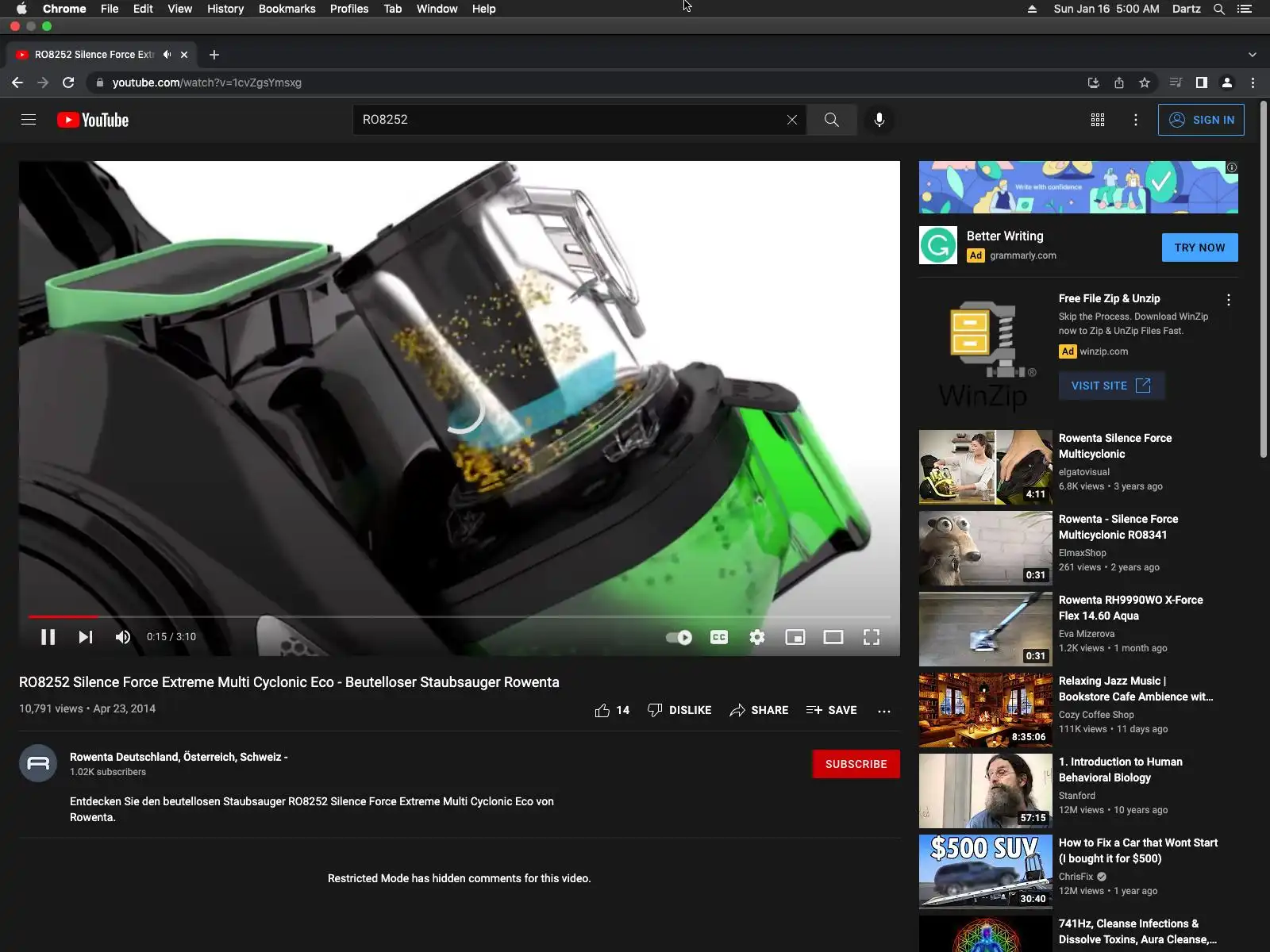Screen dimensions: 1270x952
Task: Open the YouTube guide hamburger menu
Action: (x=29, y=120)
